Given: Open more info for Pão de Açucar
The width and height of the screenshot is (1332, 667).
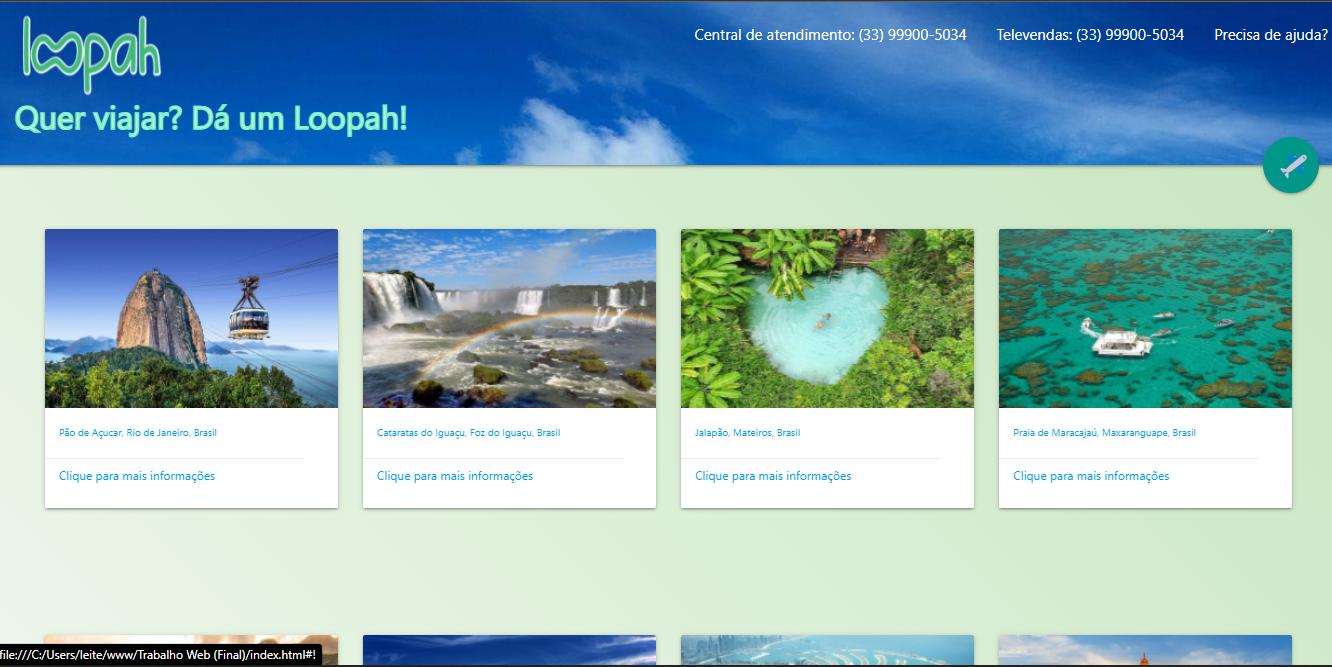Looking at the screenshot, I should (x=136, y=475).
